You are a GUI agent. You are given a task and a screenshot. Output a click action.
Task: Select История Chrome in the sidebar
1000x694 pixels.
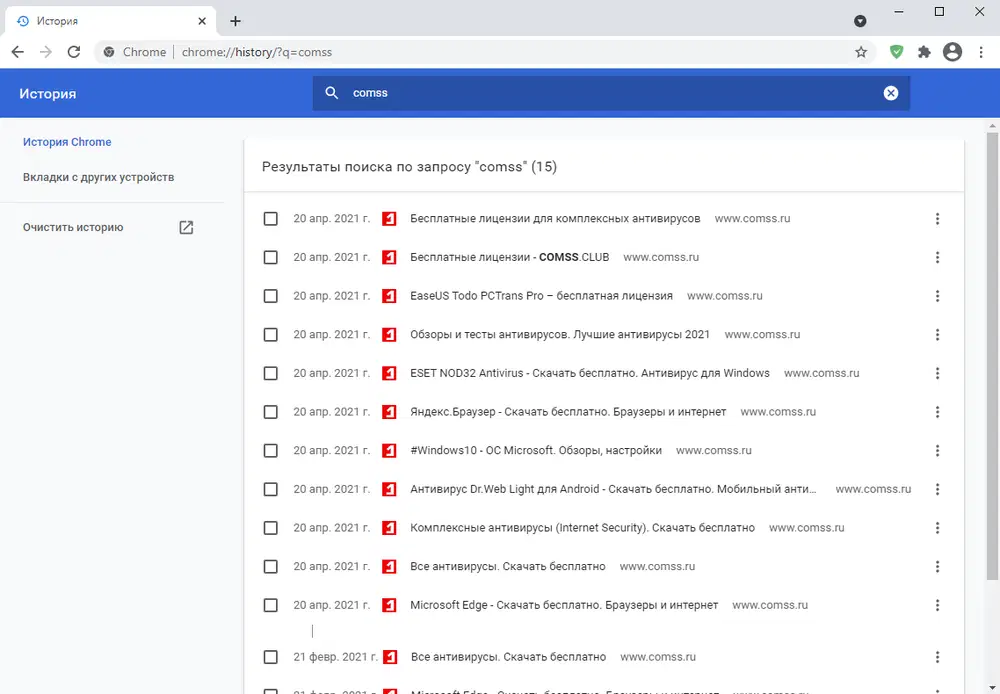pyautogui.click(x=67, y=142)
